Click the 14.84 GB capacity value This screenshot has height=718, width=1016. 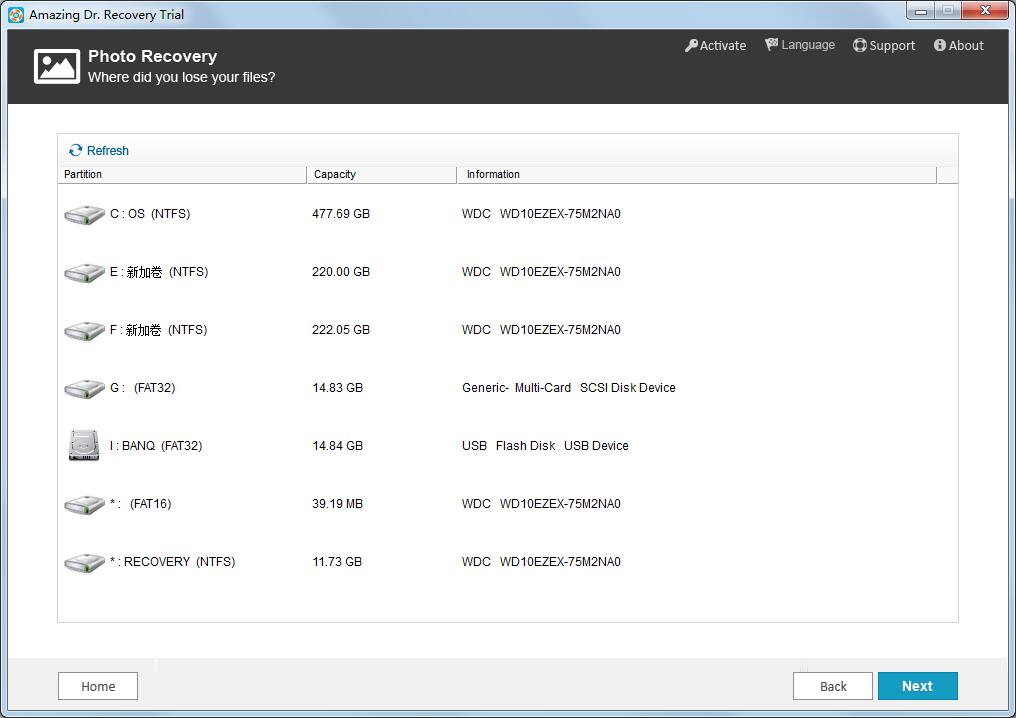pyautogui.click(x=338, y=446)
